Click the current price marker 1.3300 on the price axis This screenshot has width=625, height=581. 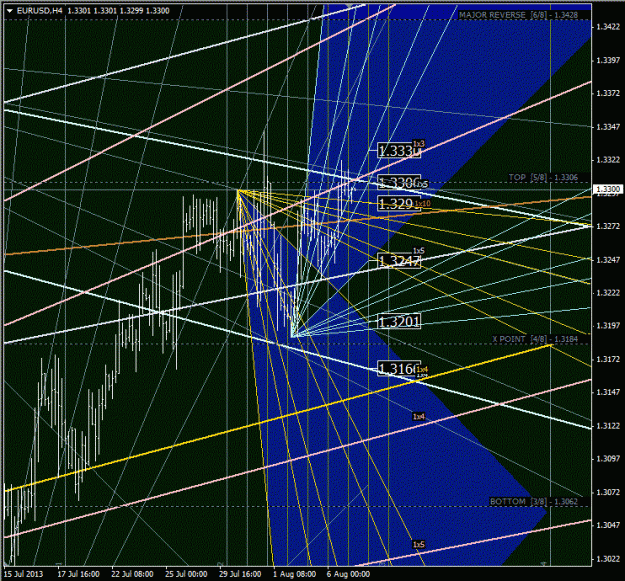pyautogui.click(x=608, y=189)
